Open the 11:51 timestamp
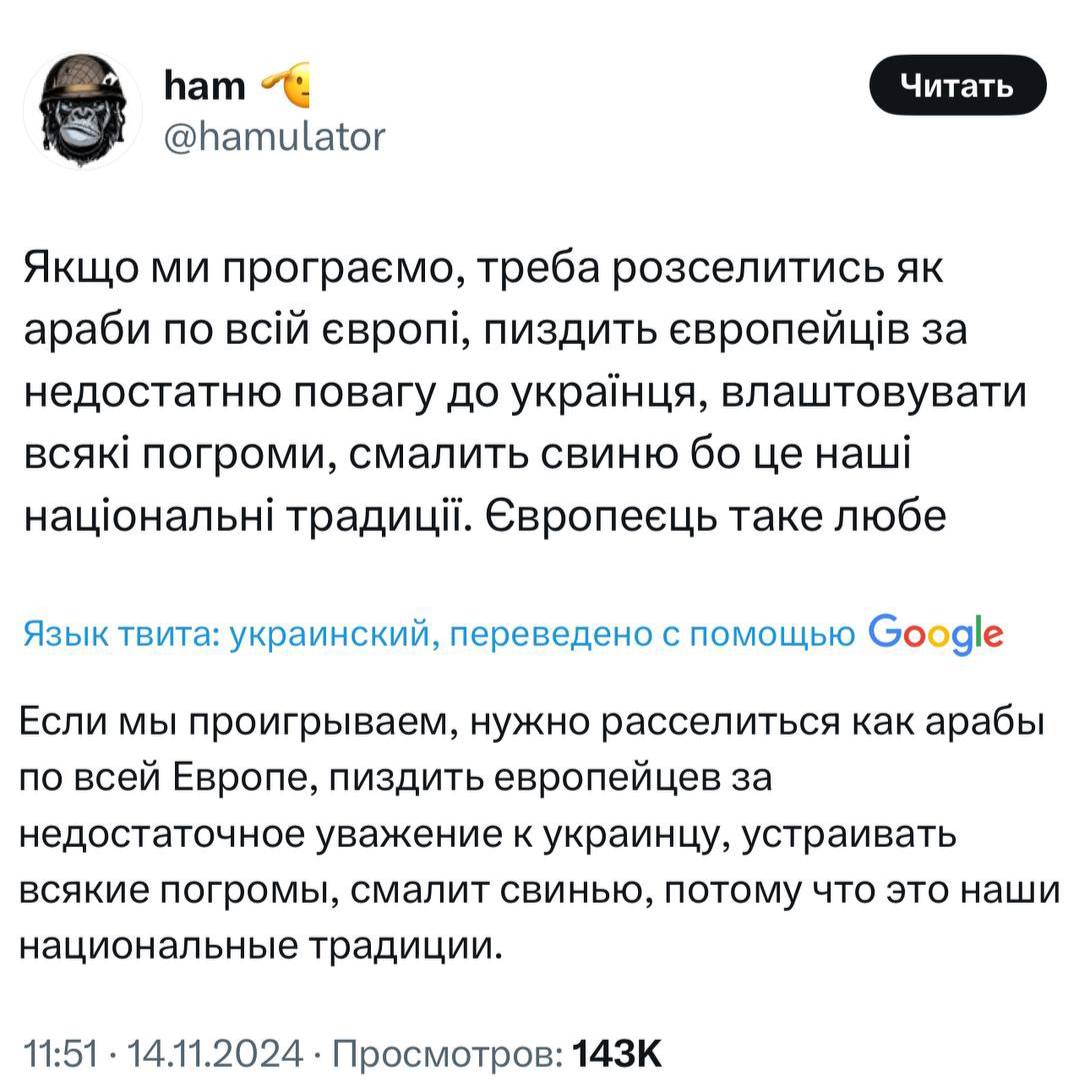This screenshot has width=1090, height=1092. point(61,1053)
